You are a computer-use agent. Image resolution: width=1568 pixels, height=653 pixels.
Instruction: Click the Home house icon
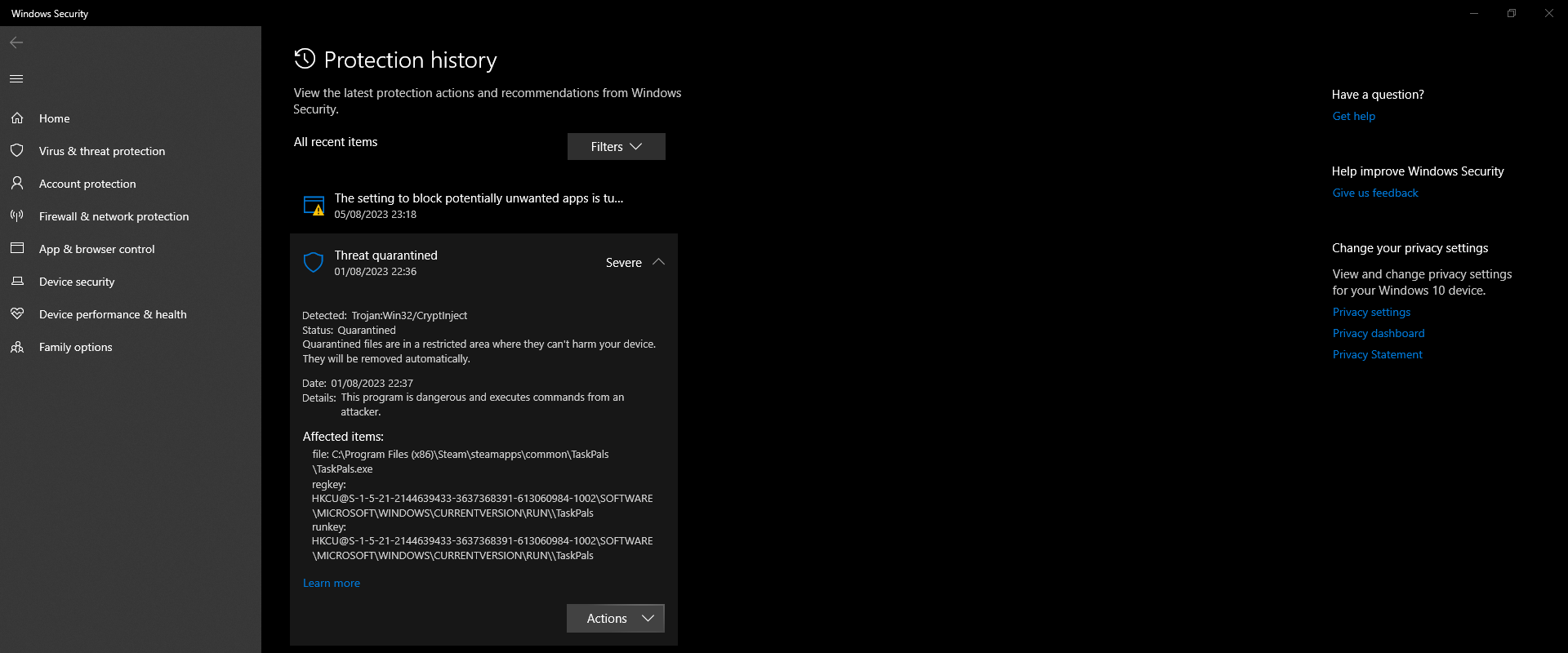17,118
